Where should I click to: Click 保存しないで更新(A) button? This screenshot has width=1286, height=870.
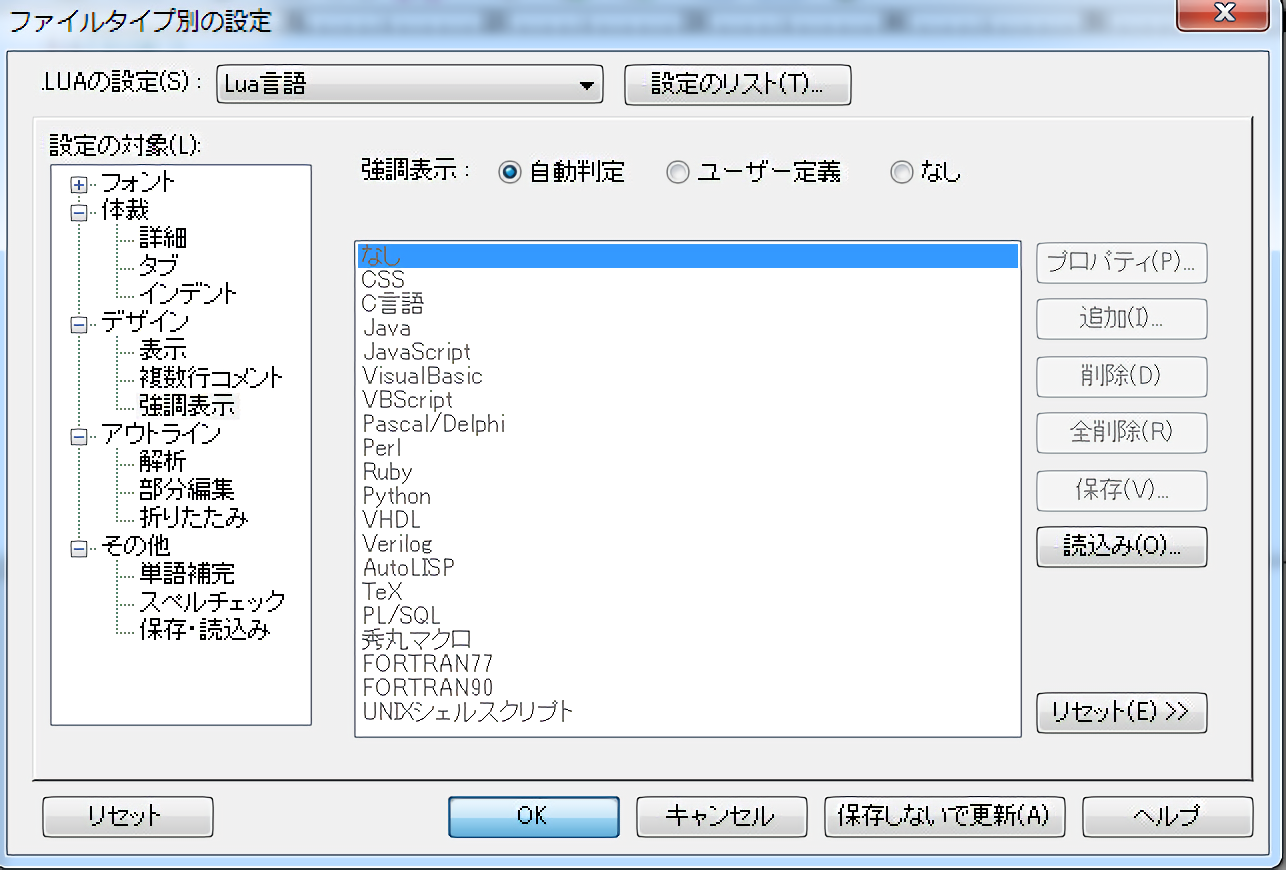point(944,816)
